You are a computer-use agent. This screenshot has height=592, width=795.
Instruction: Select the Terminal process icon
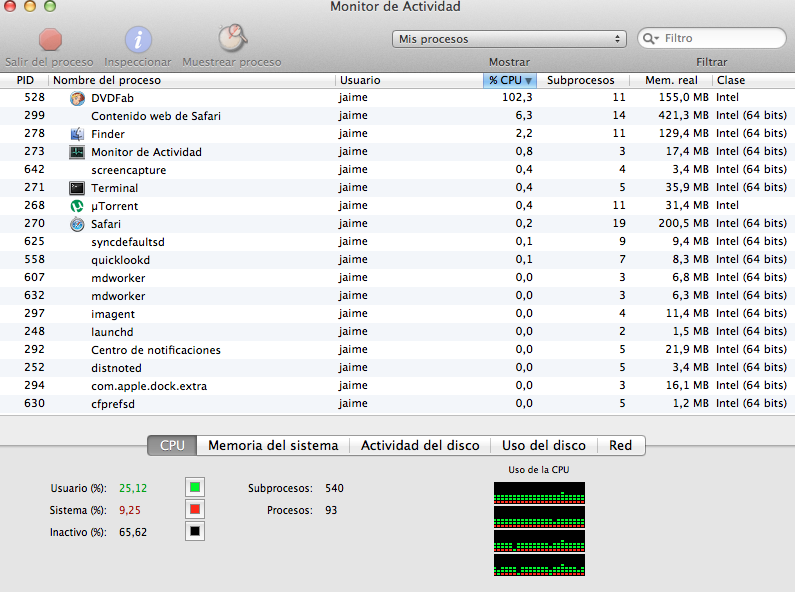[x=77, y=188]
